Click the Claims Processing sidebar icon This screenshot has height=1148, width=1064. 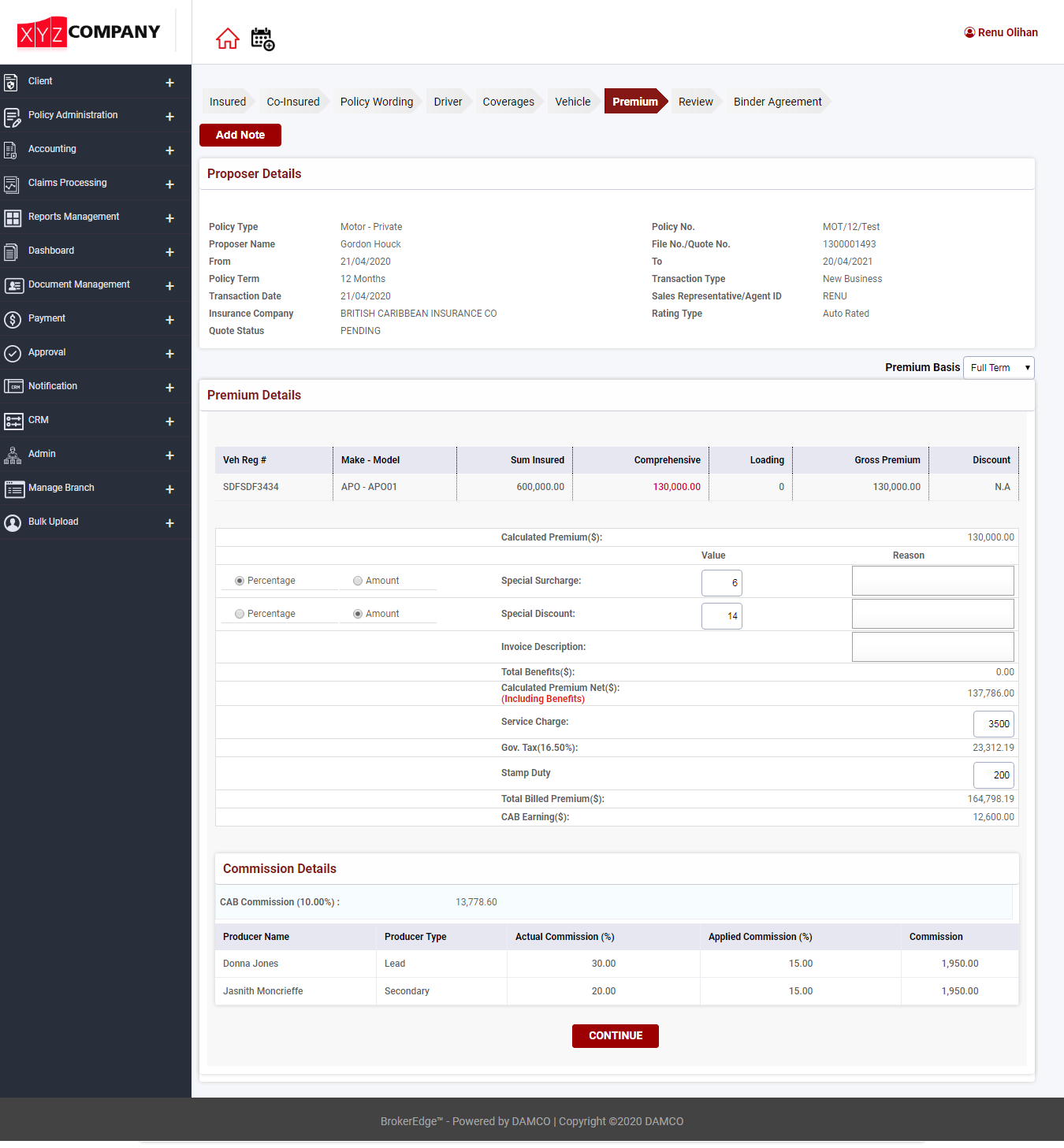point(11,184)
